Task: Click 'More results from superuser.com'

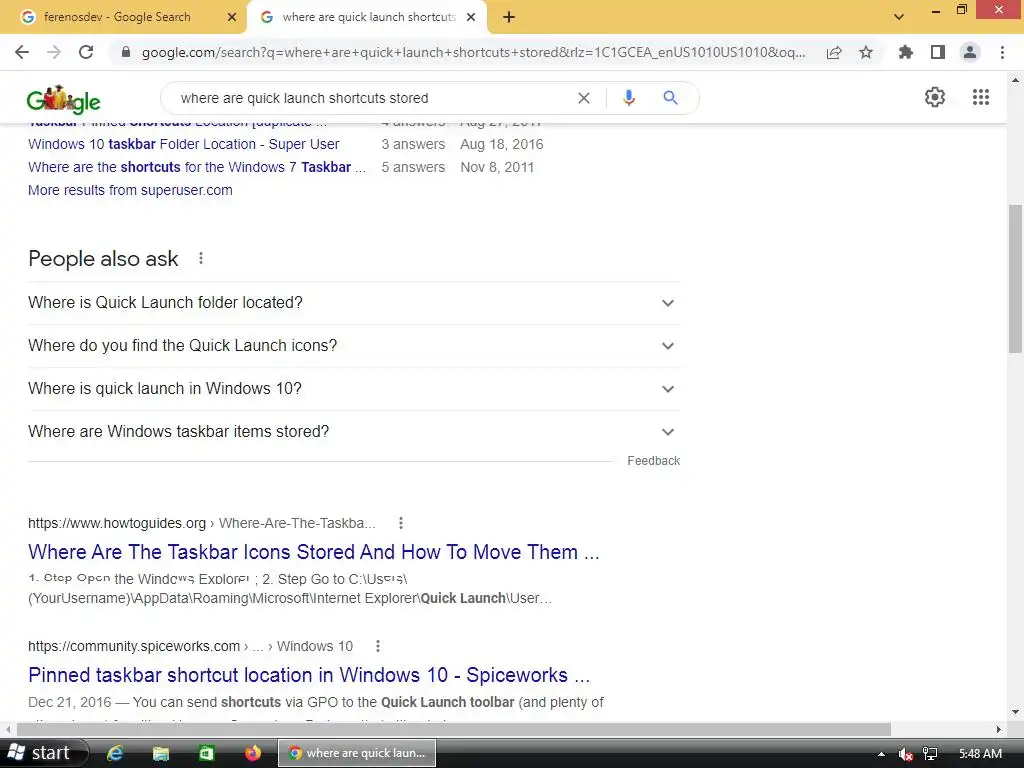Action: point(130,190)
